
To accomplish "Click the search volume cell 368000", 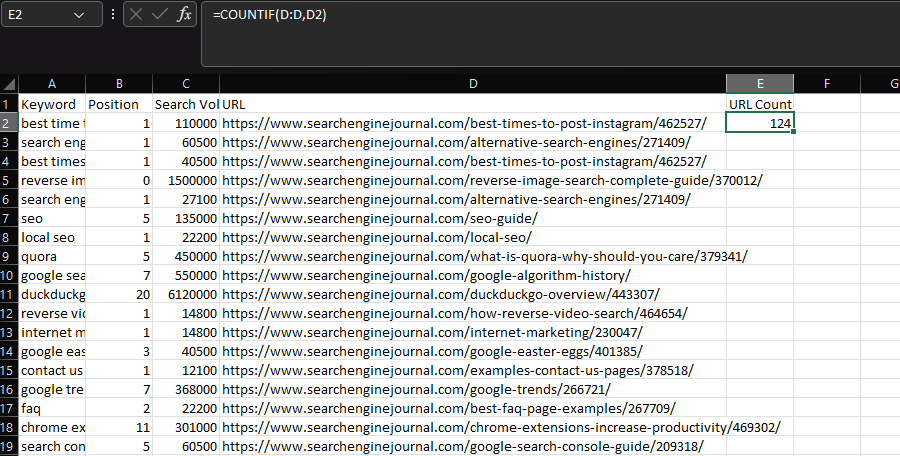I will coord(186,389).
